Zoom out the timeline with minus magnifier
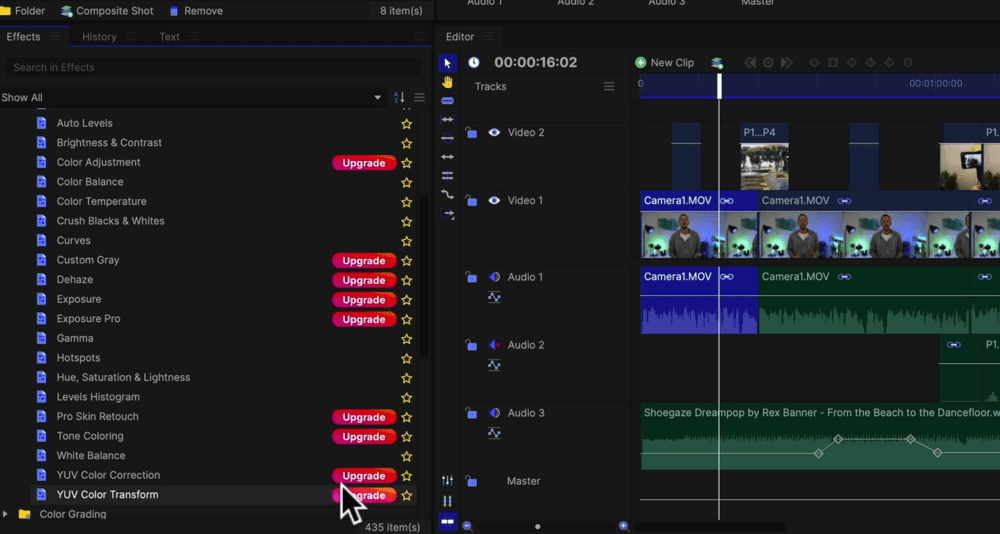The image size is (1000, 534). point(467,526)
